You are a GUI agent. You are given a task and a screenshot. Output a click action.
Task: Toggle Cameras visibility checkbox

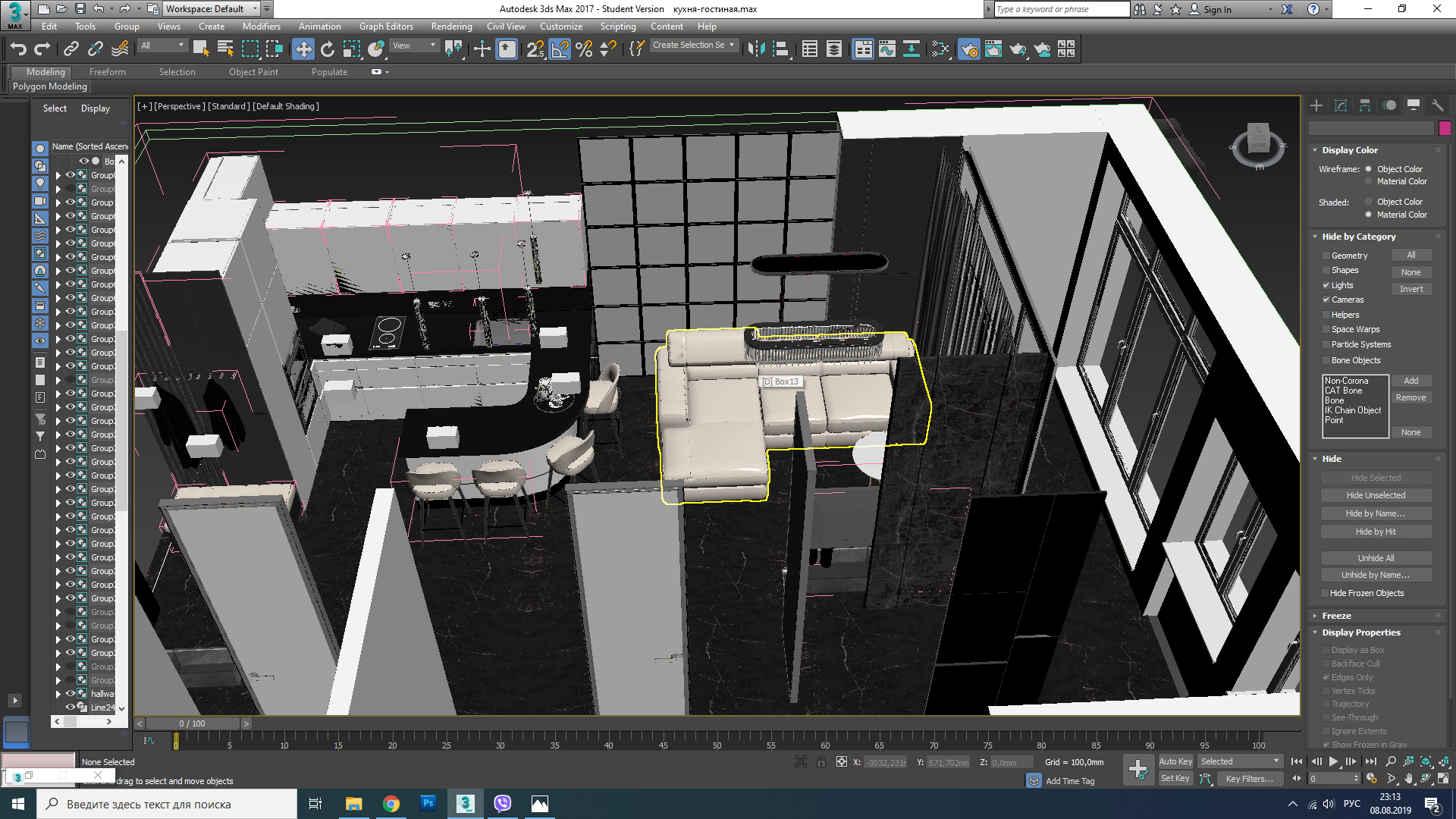pos(1326,300)
